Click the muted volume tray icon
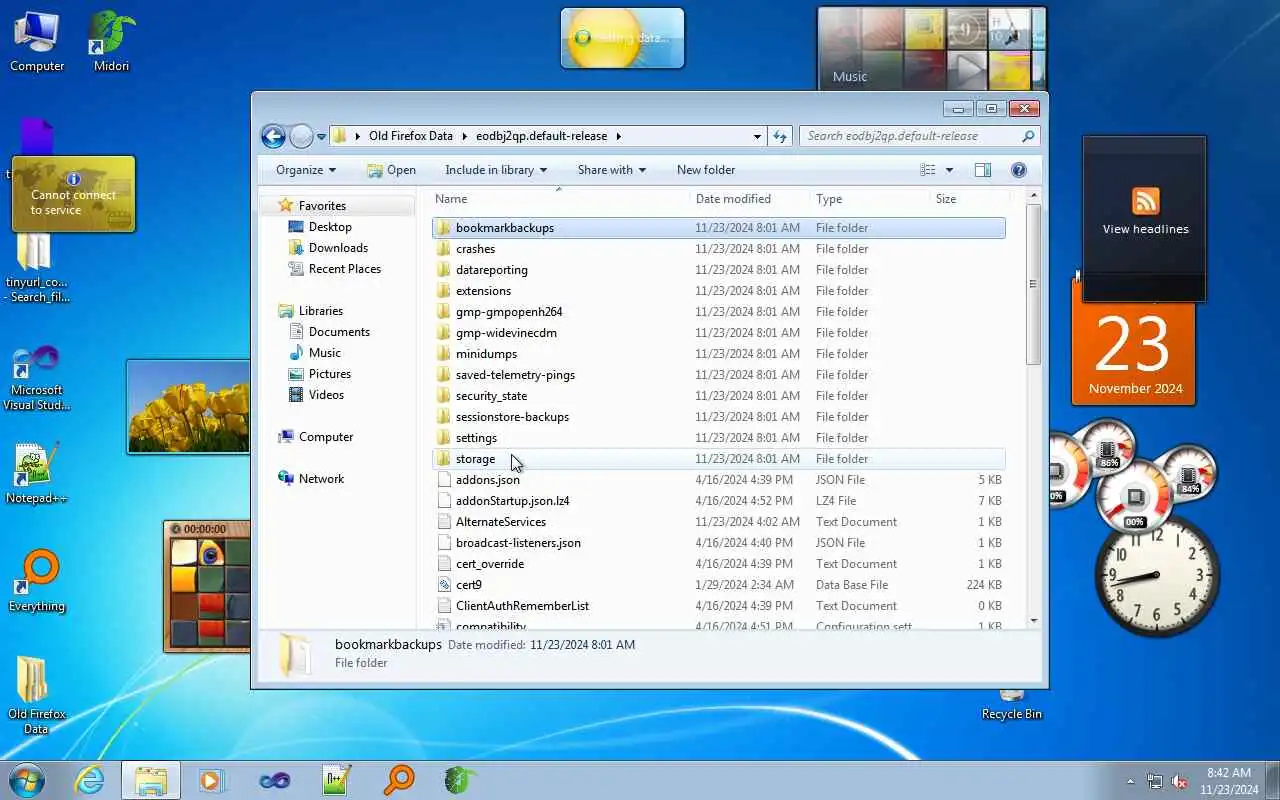This screenshot has width=1280, height=800. point(1179,781)
